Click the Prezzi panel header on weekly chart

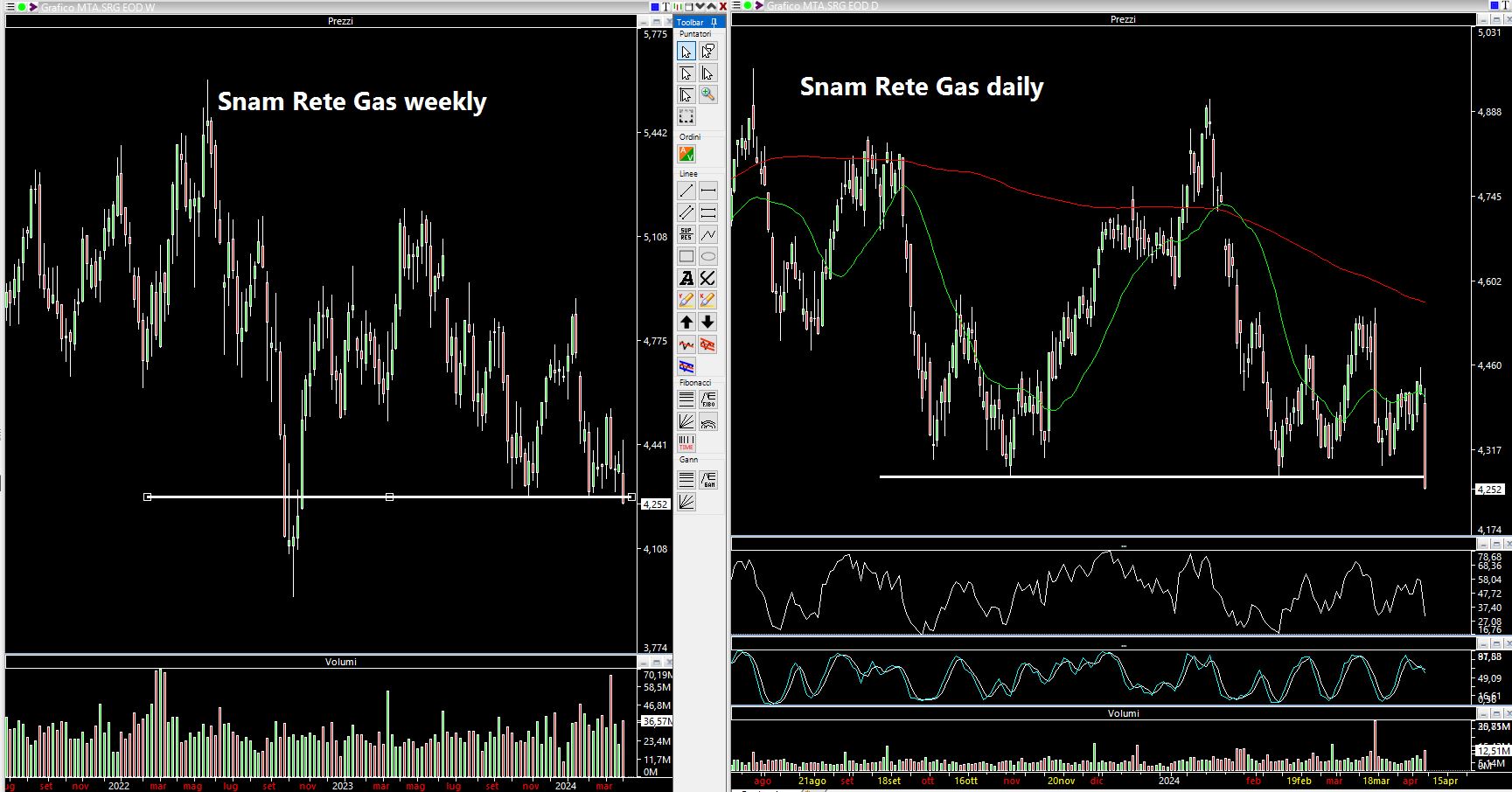(340, 21)
